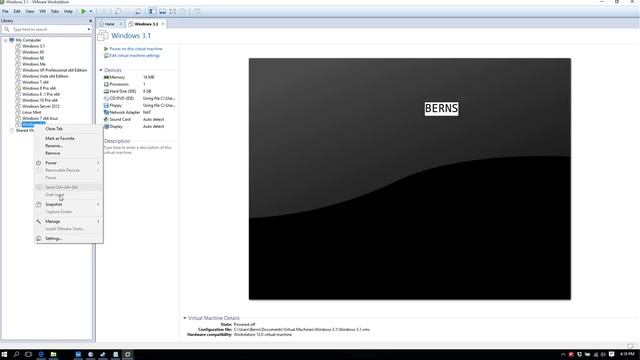Open the VM menu

coord(42,11)
